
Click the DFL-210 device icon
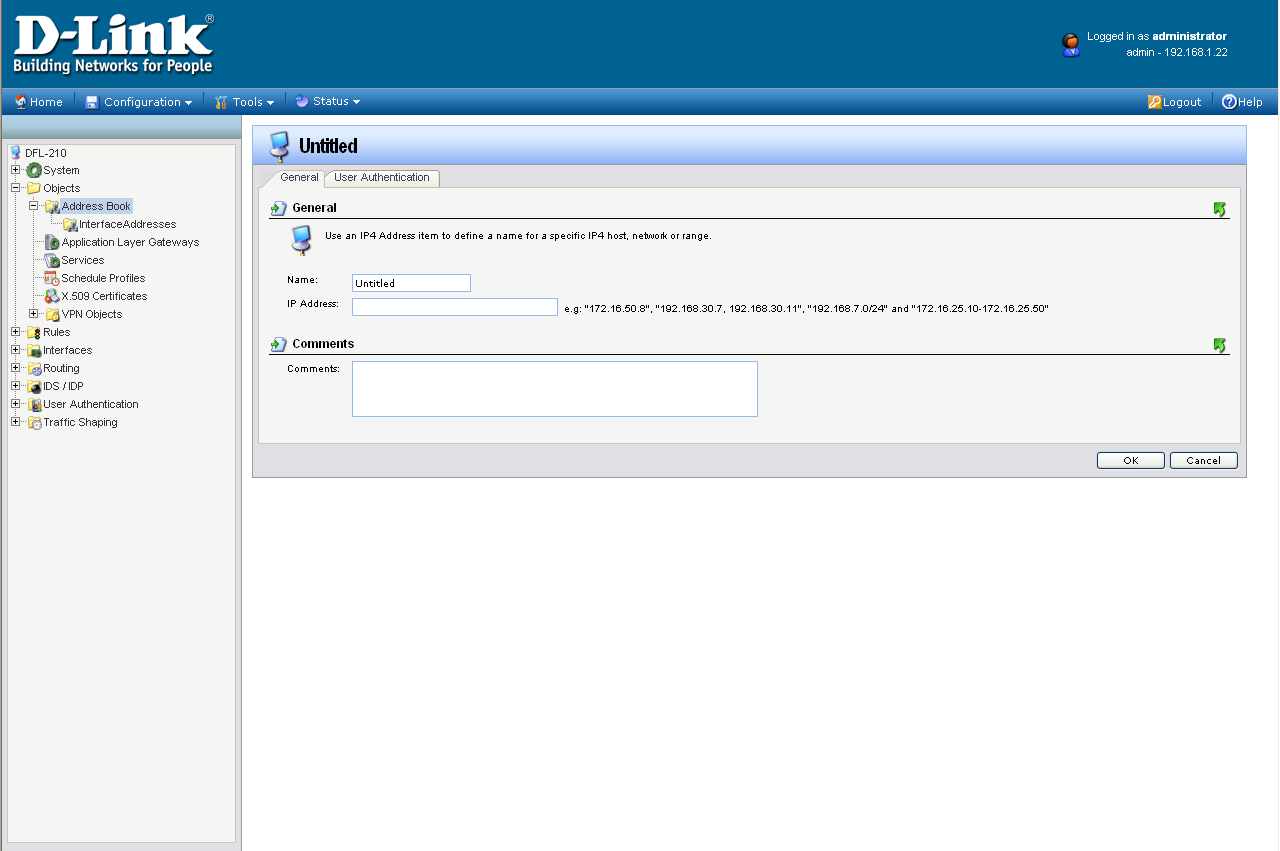15,152
